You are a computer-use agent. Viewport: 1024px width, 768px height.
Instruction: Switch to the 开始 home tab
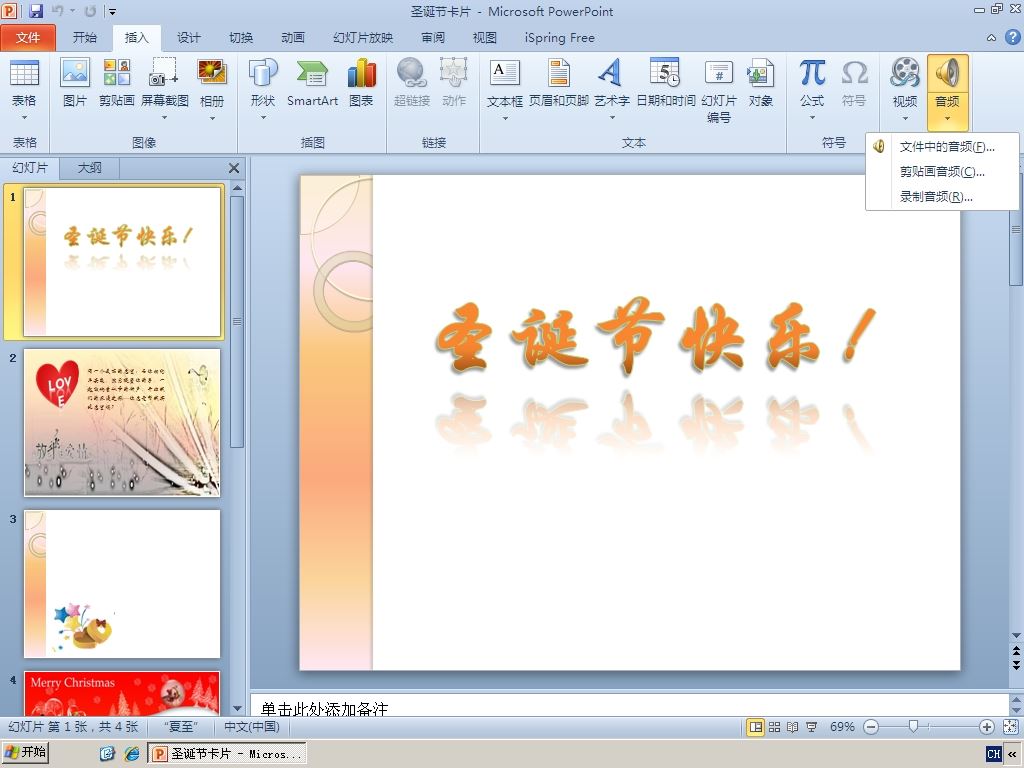(x=84, y=38)
